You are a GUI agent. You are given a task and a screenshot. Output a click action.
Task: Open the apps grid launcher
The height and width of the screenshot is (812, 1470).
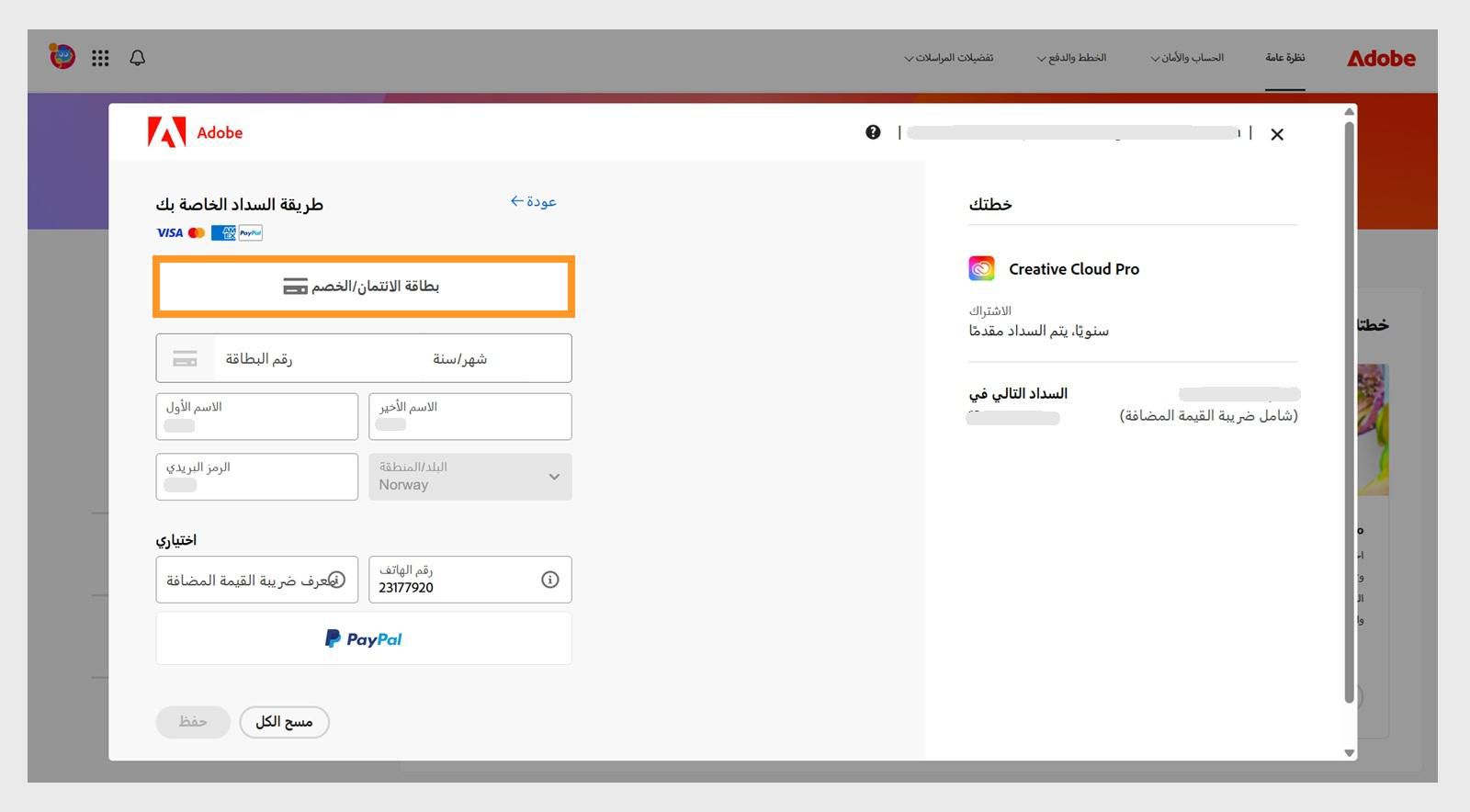(x=100, y=58)
